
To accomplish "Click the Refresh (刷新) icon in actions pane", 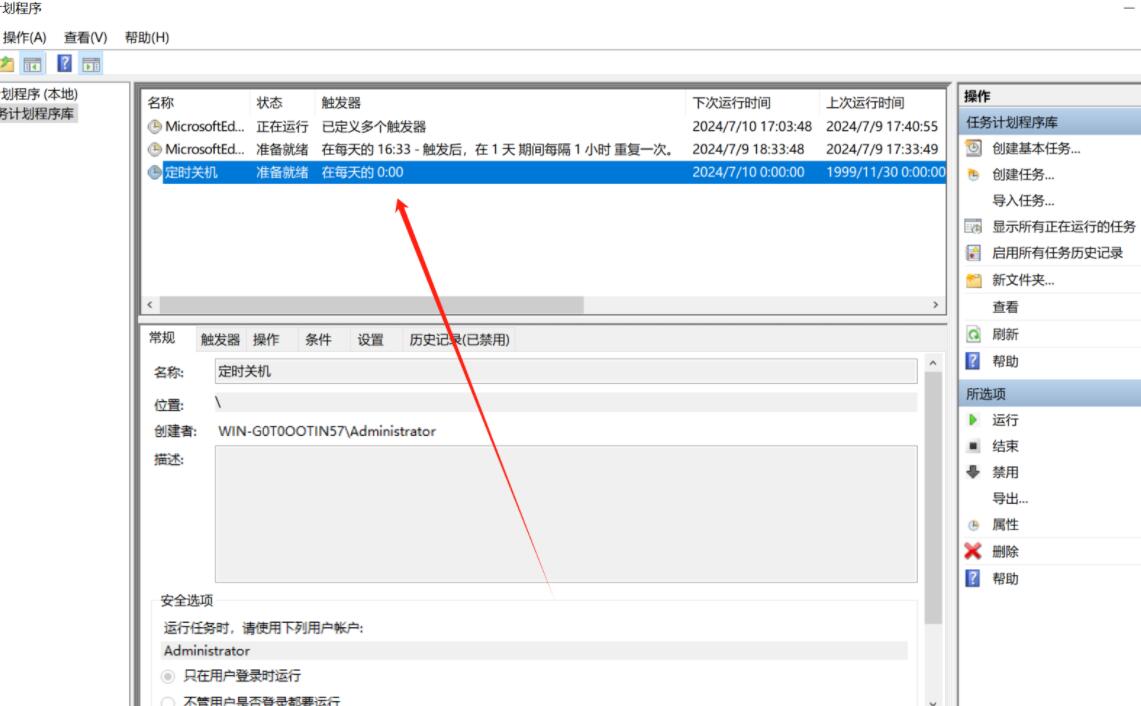I will point(973,335).
